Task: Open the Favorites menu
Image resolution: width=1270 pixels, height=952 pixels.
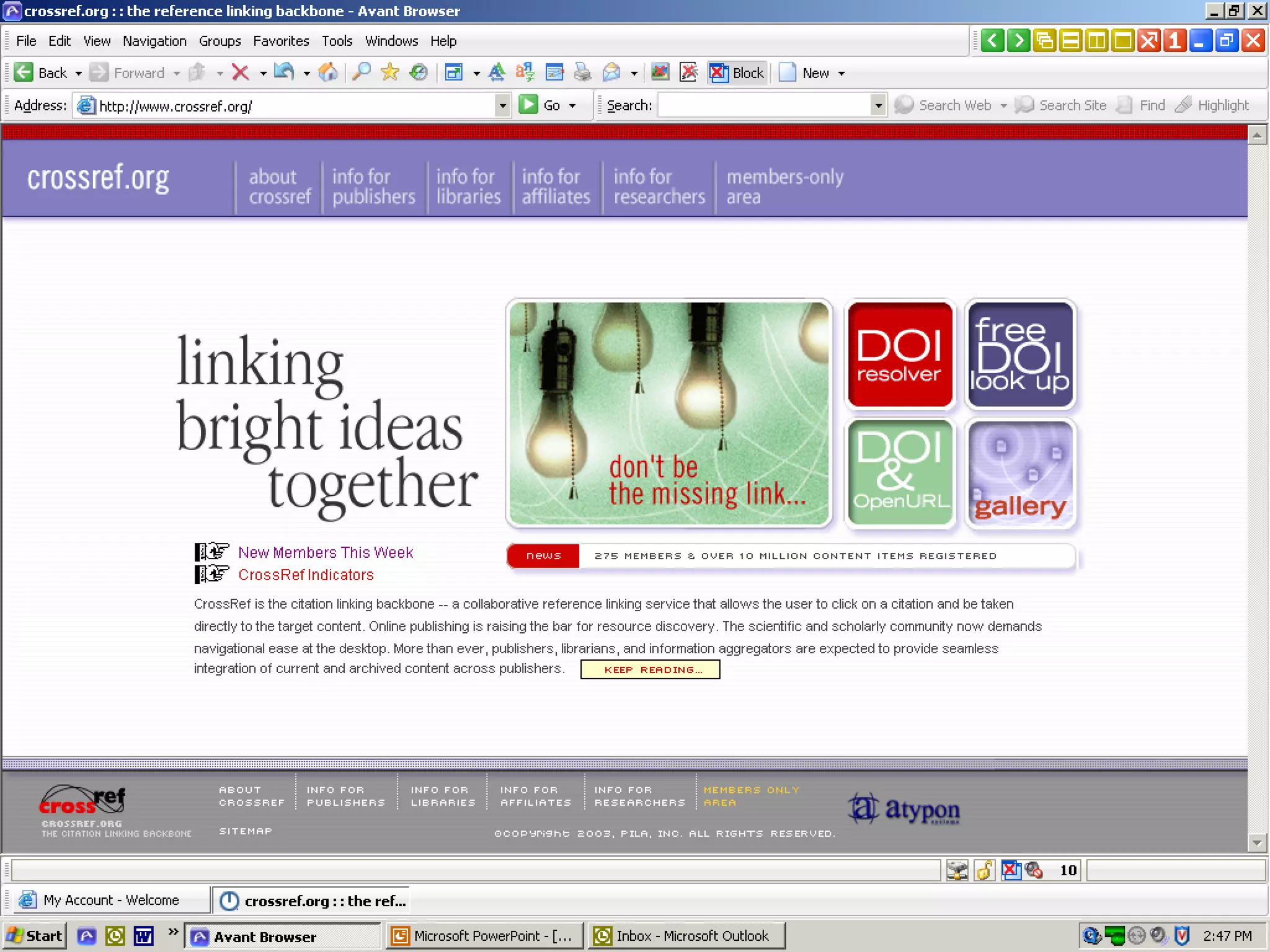Action: click(280, 41)
